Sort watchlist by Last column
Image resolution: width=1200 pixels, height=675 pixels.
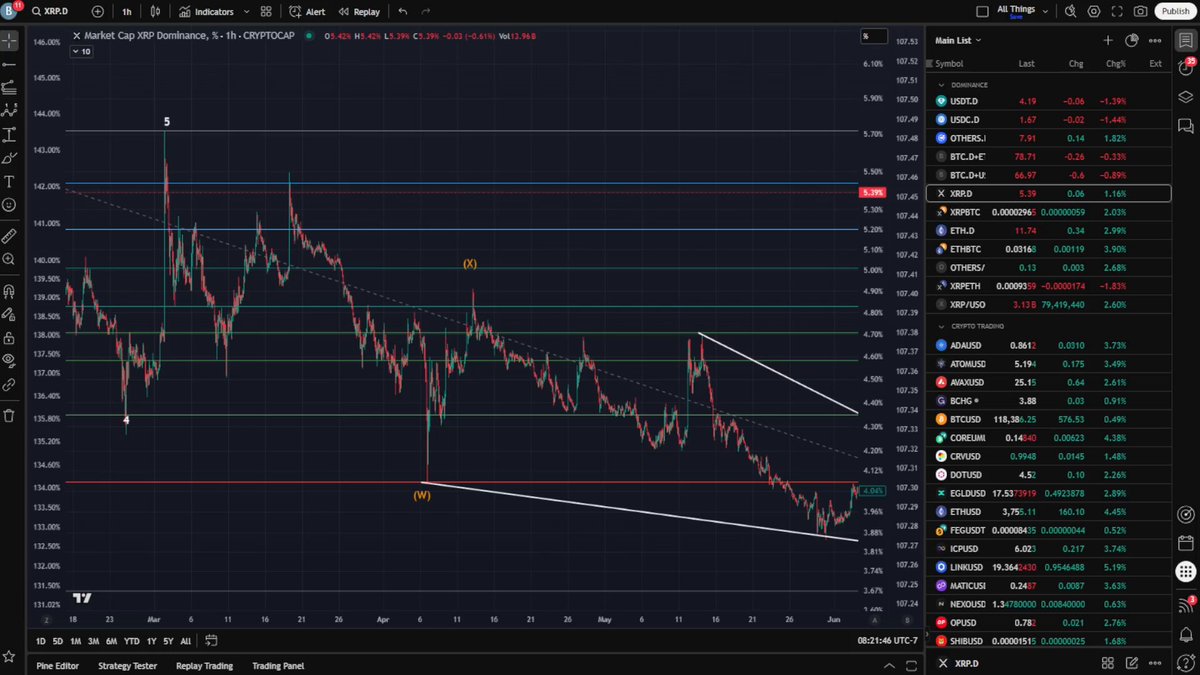click(x=1026, y=63)
